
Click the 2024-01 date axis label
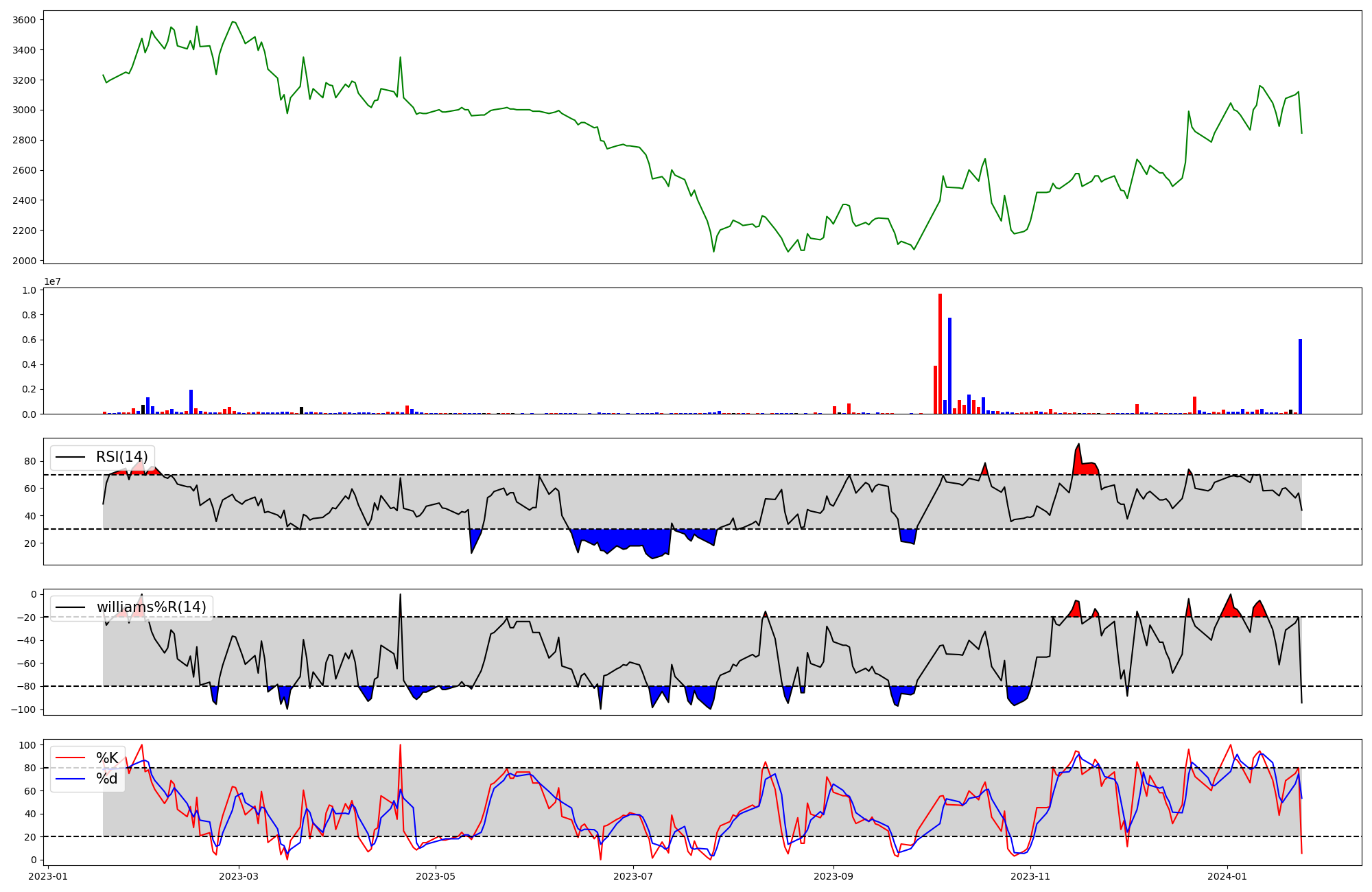[x=1227, y=876]
